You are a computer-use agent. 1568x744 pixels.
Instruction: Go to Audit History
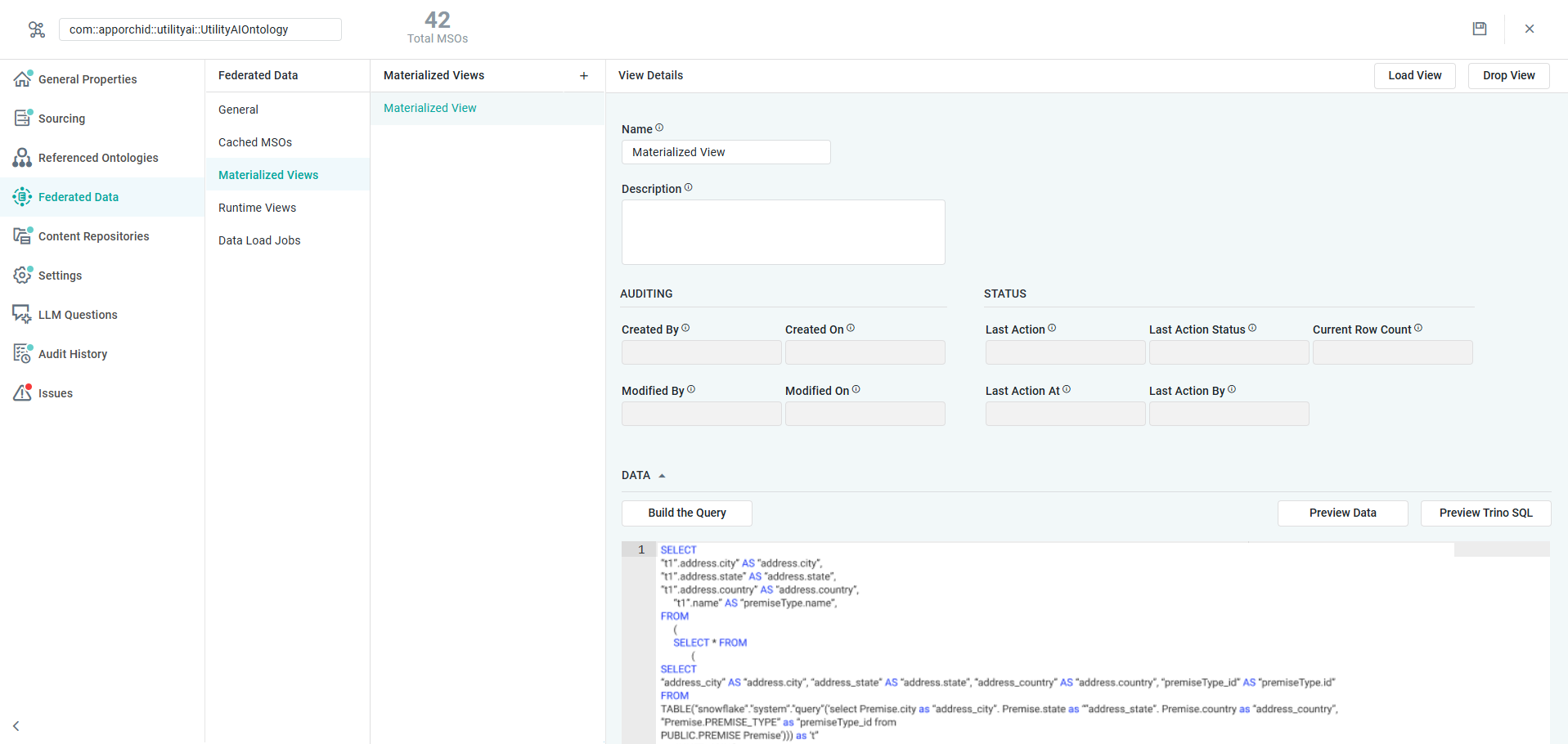coord(72,354)
